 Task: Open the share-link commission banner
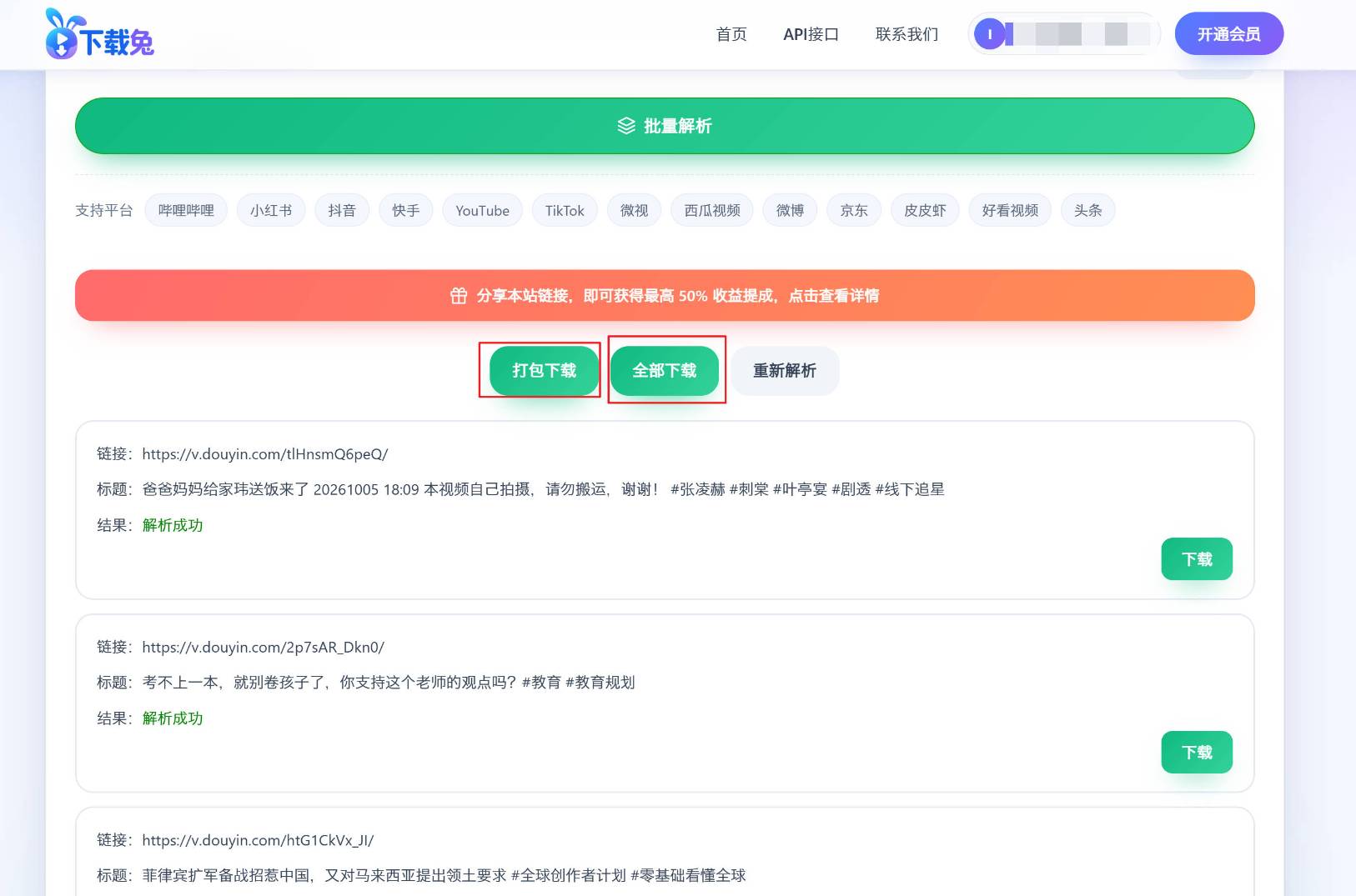[x=665, y=295]
